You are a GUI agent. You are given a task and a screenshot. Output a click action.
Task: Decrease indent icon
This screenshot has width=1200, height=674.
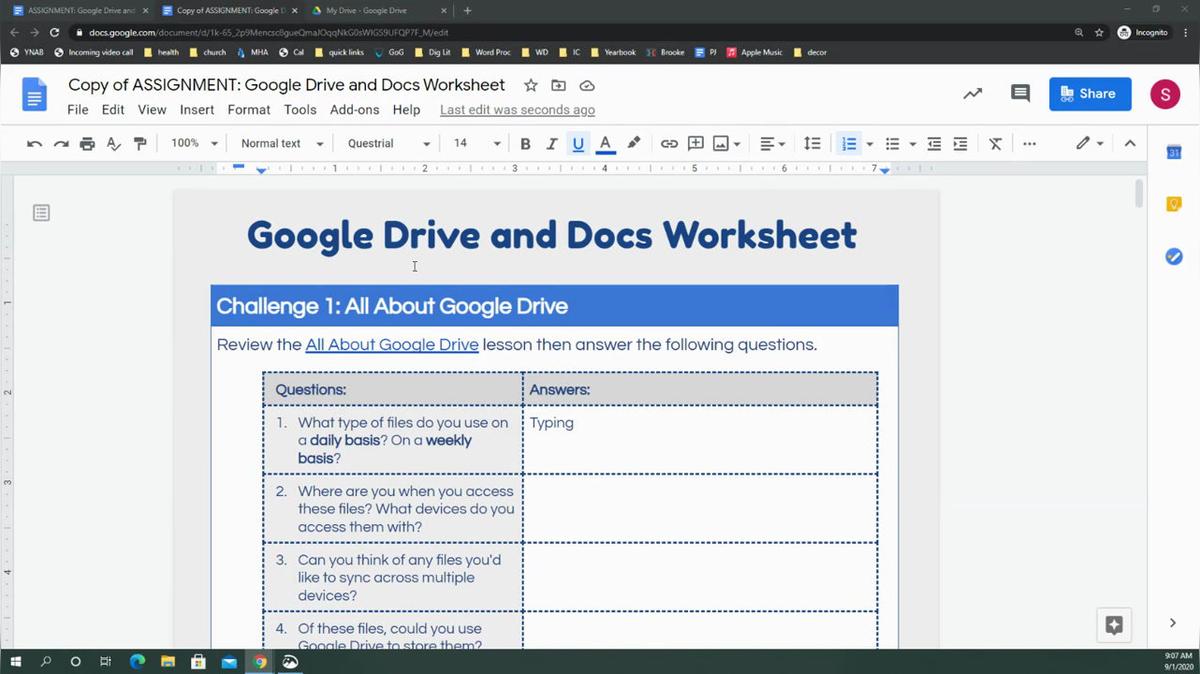click(x=934, y=144)
